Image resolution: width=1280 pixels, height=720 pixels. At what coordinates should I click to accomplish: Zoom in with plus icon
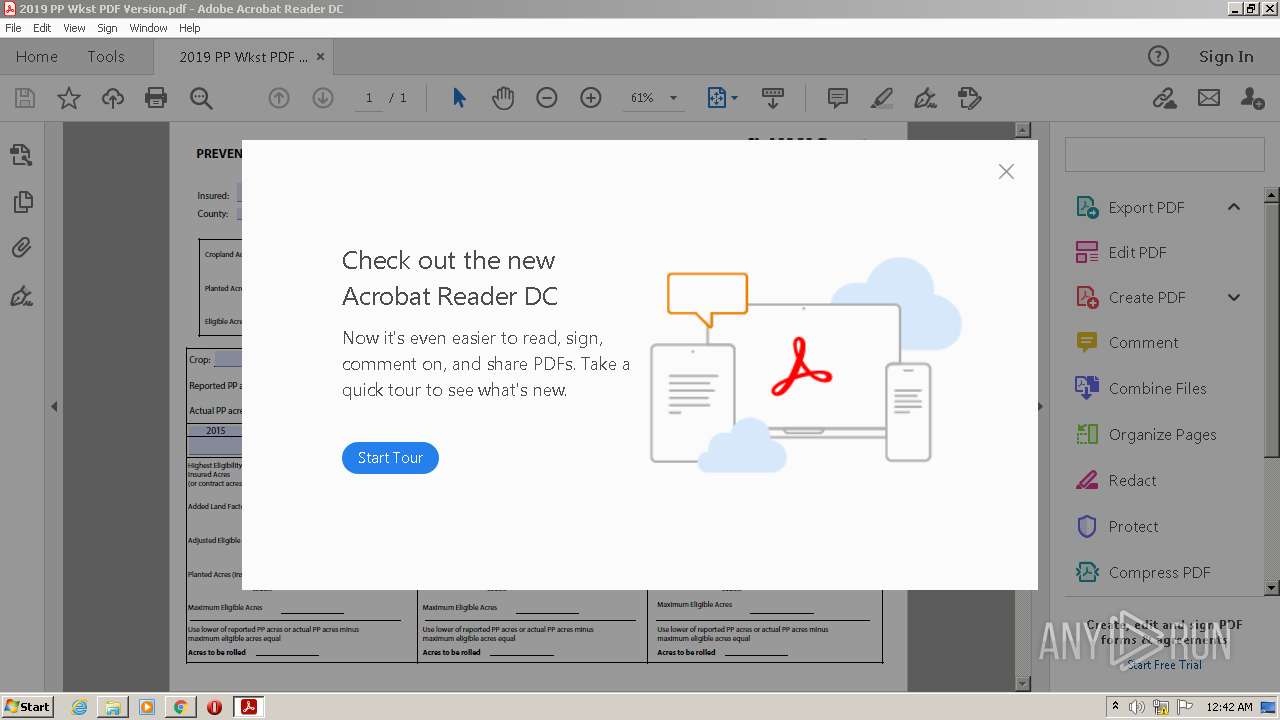[x=591, y=98]
